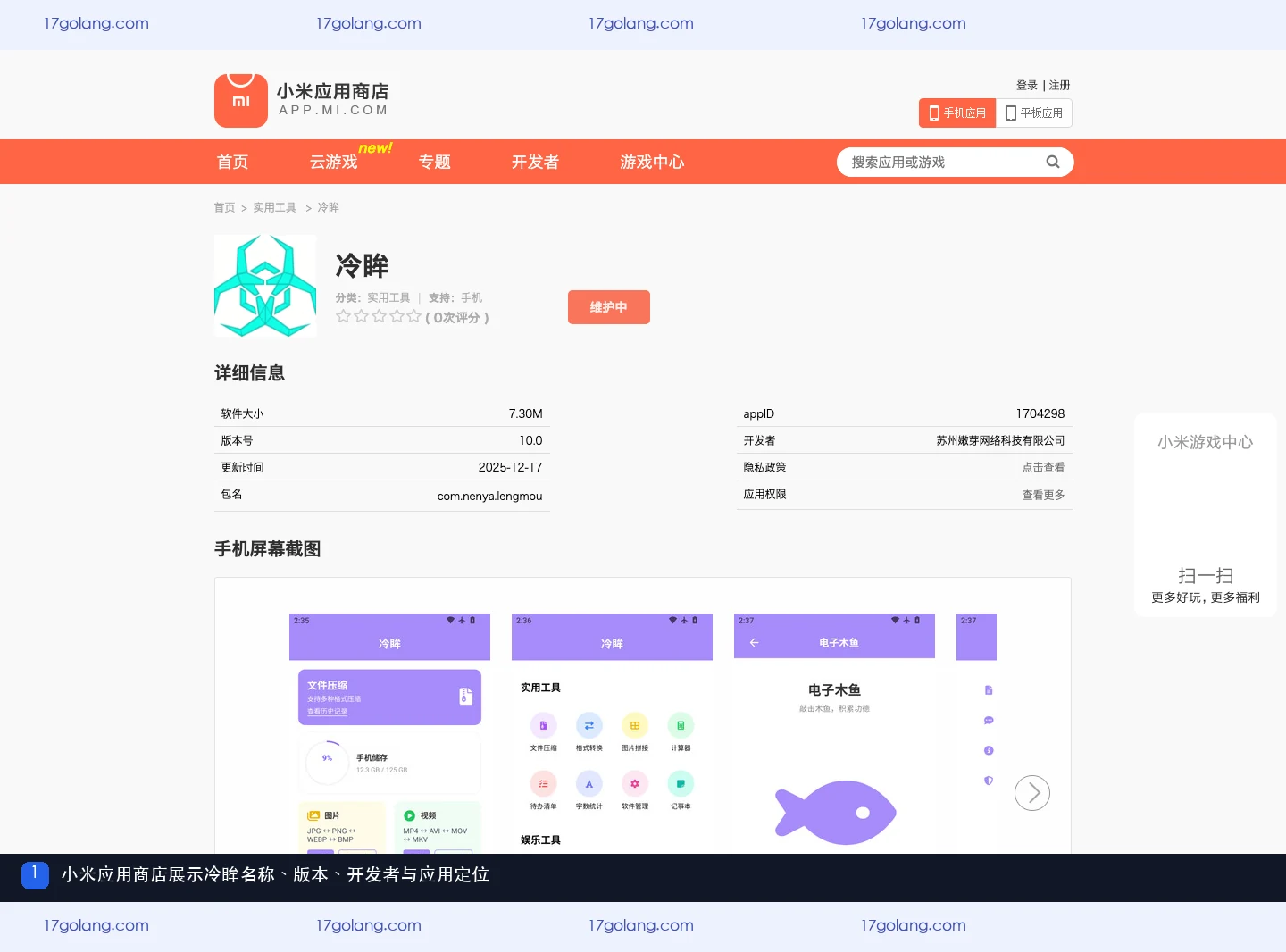Image resolution: width=1286 pixels, height=952 pixels.
Task: Open the 电子木鱼 screenshot thumbnail
Action: [x=834, y=733]
